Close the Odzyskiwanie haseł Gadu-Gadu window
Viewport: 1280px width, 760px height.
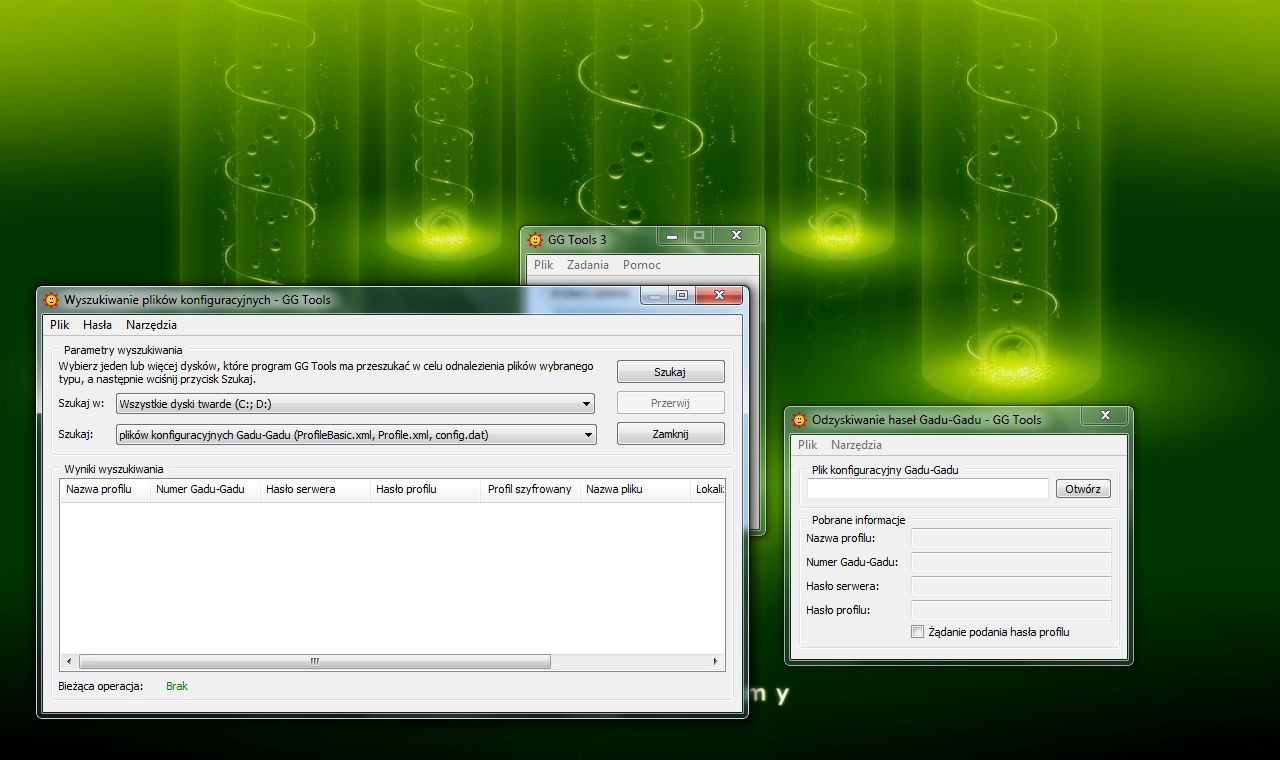click(1105, 415)
